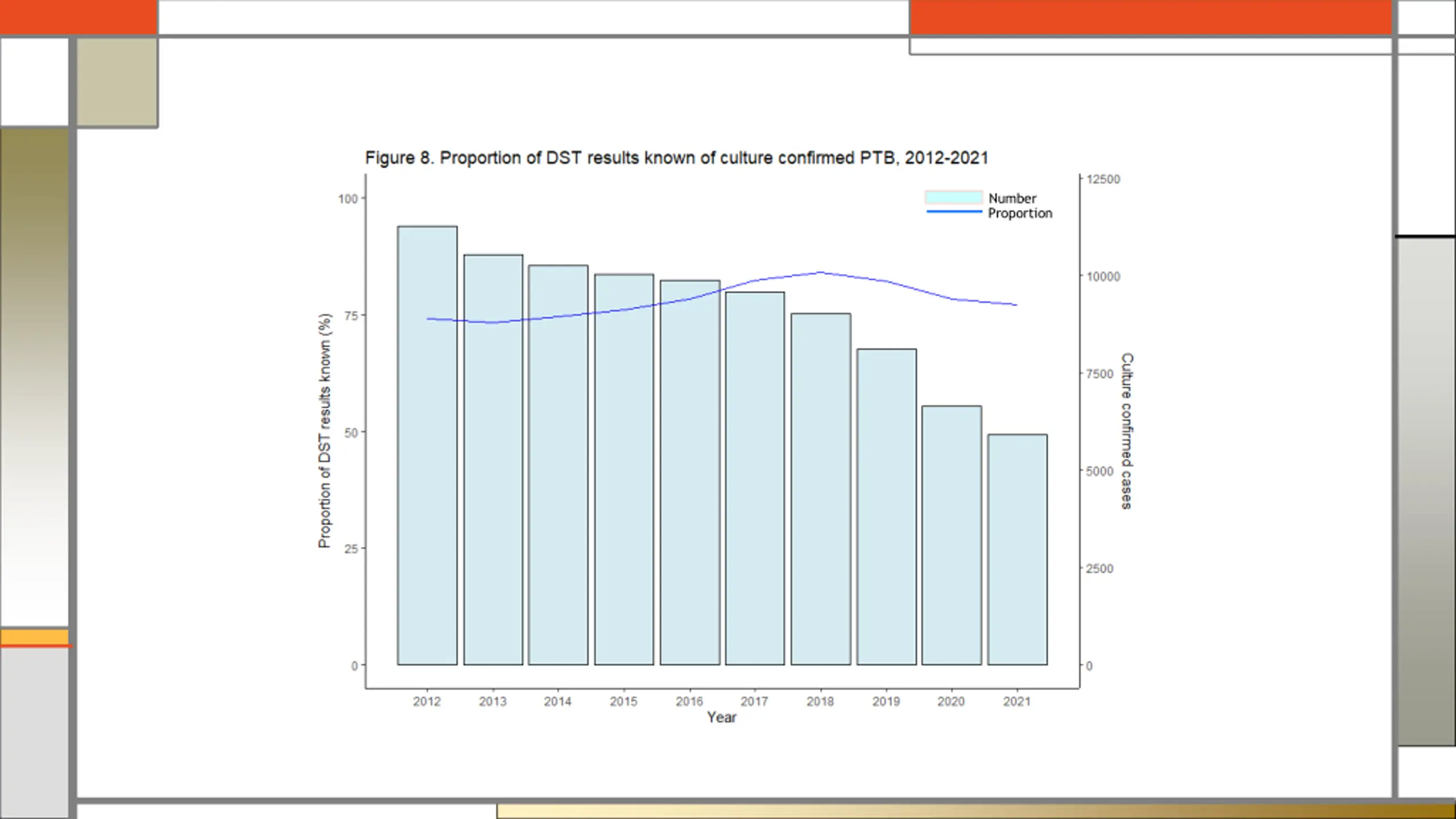This screenshot has width=1456, height=819.
Task: Select the 2021 bar
Action: [1017, 549]
